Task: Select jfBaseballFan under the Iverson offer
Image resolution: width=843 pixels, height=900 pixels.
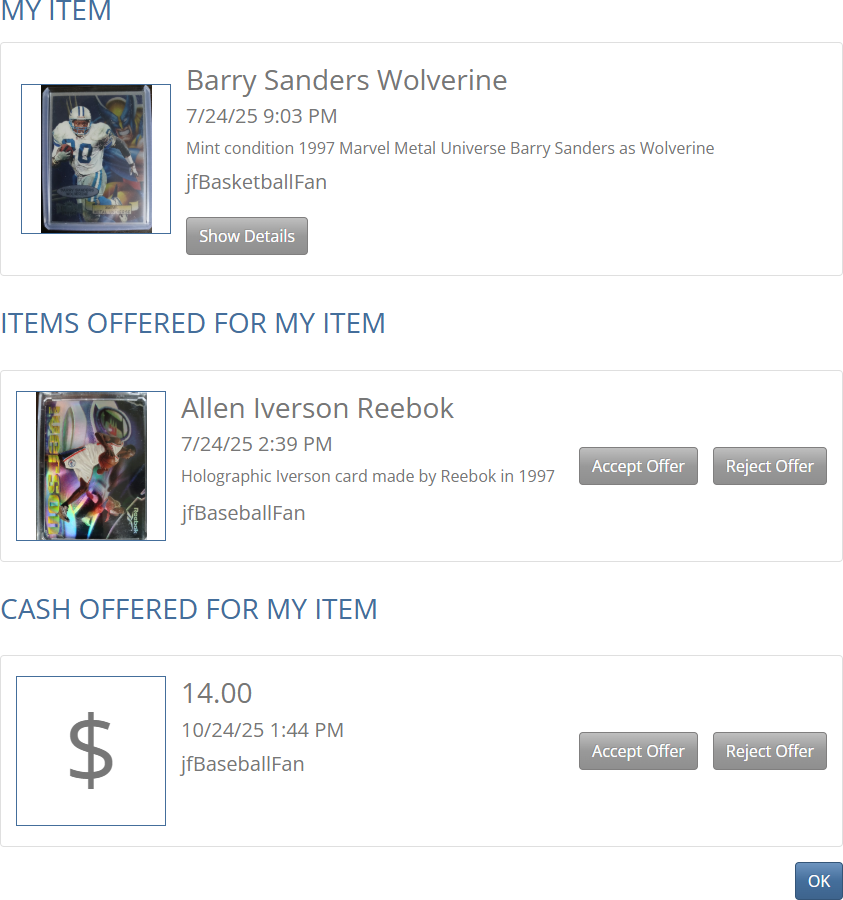Action: pos(243,513)
